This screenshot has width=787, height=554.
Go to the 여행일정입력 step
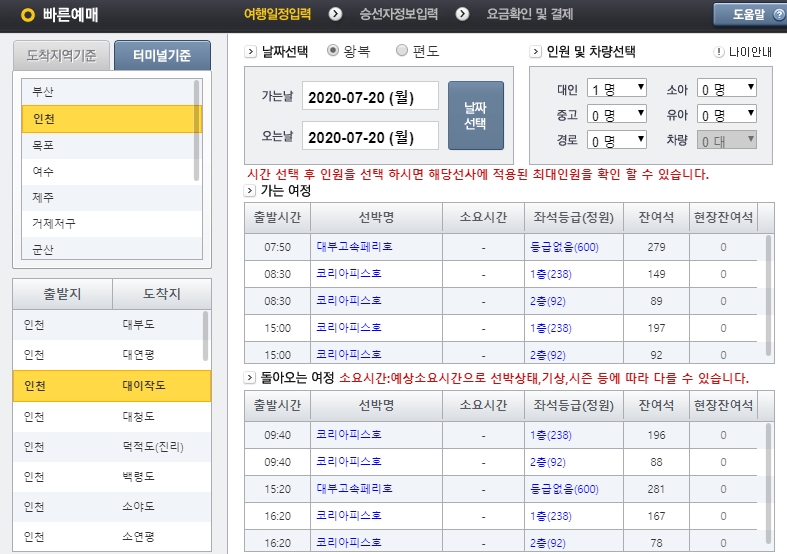coord(278,14)
